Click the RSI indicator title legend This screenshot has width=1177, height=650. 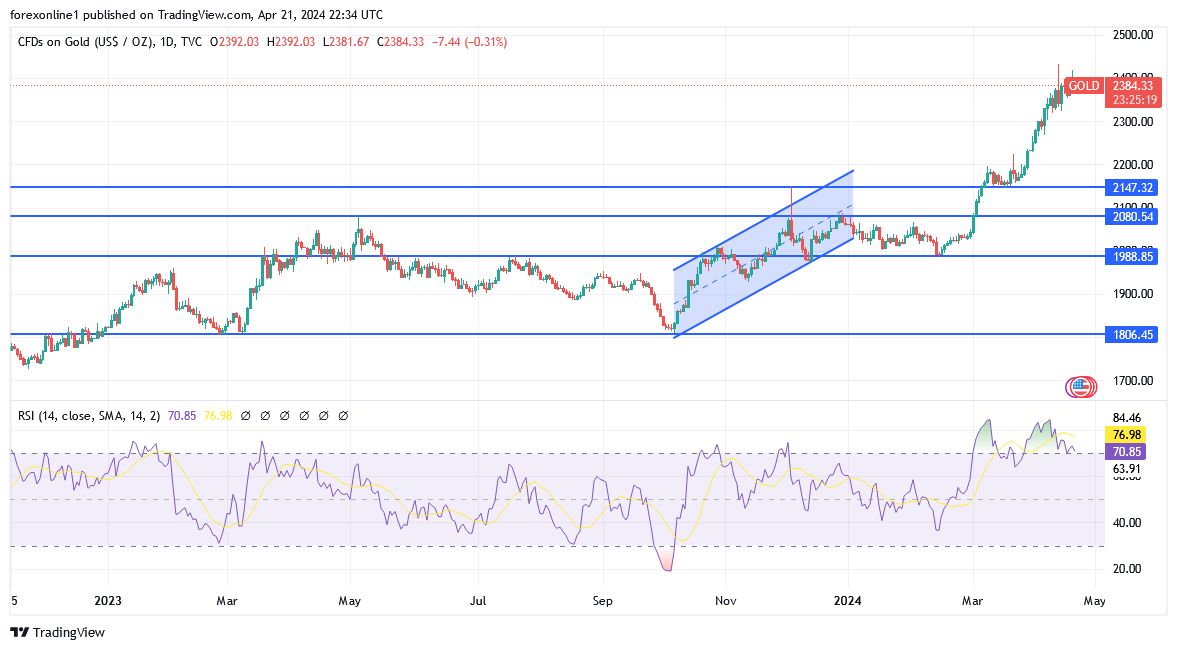(89, 416)
